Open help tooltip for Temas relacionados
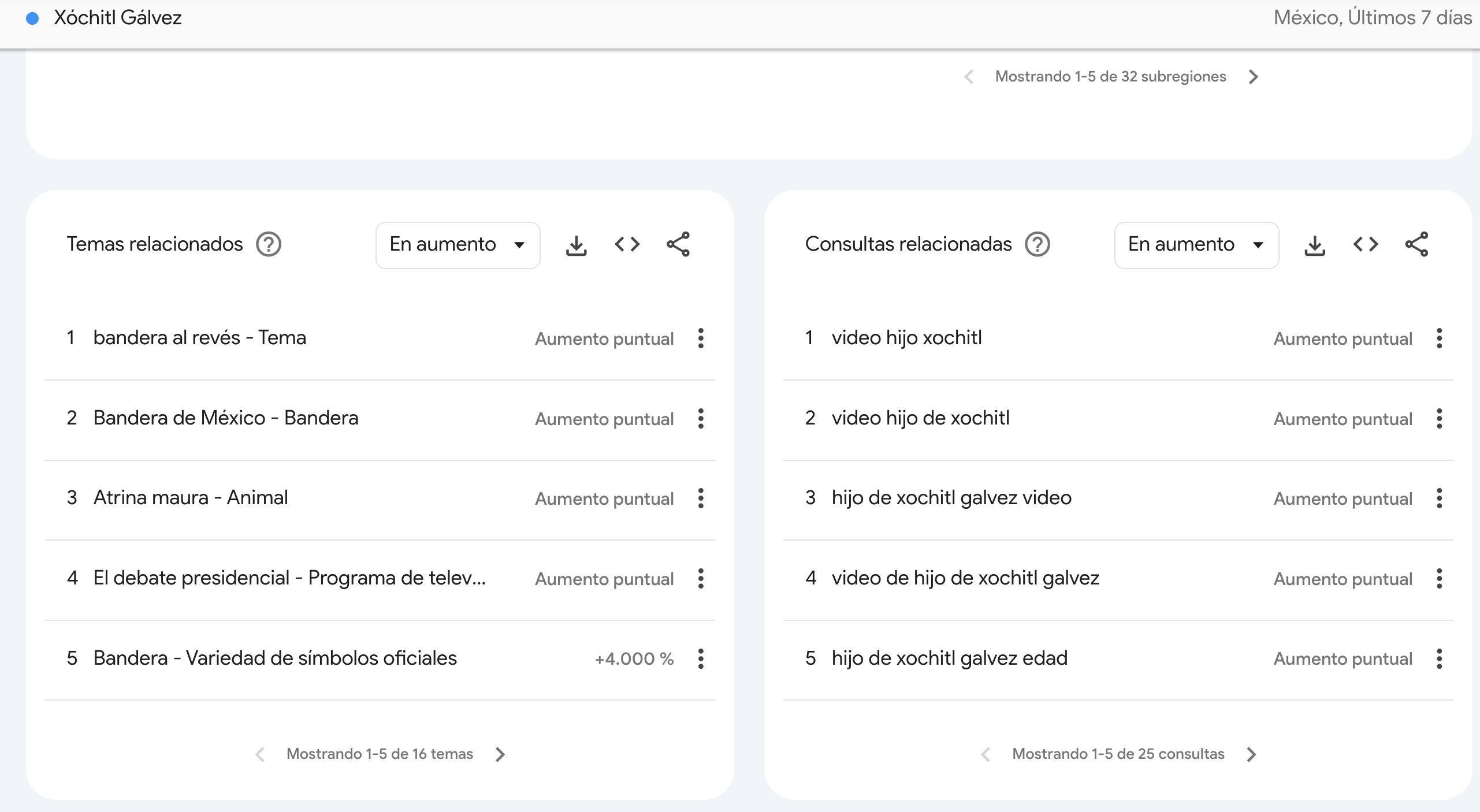The width and height of the screenshot is (1480, 812). (x=269, y=244)
